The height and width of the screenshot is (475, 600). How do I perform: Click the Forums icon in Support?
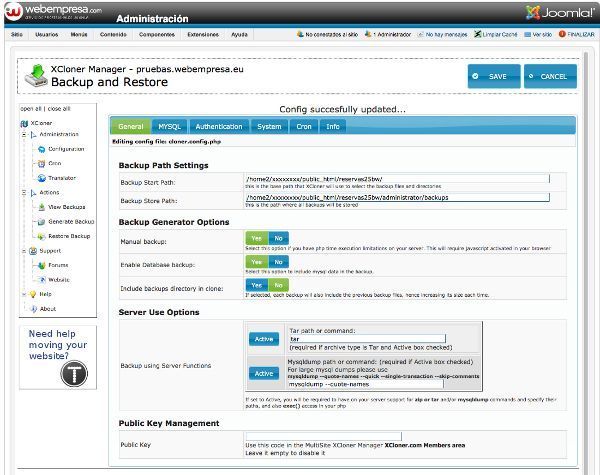click(41, 265)
